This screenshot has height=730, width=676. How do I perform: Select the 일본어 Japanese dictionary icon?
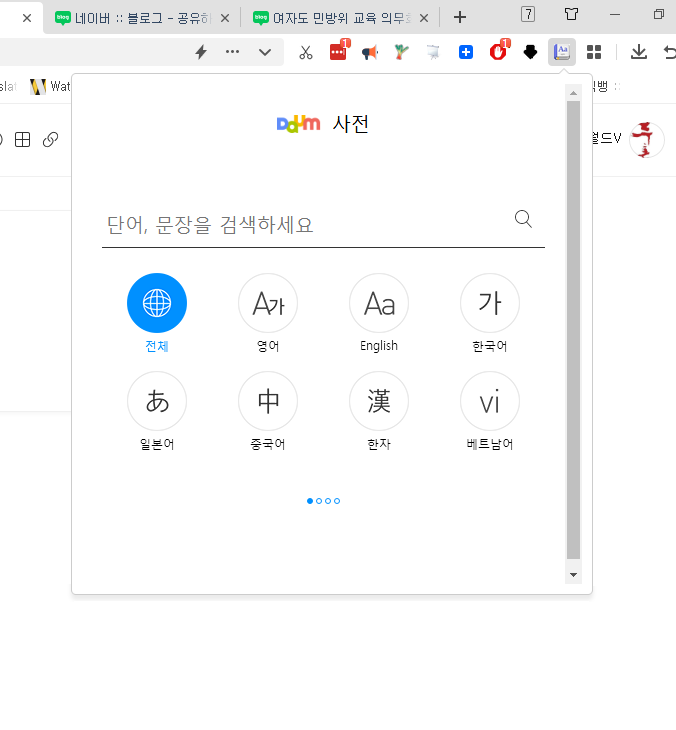157,401
